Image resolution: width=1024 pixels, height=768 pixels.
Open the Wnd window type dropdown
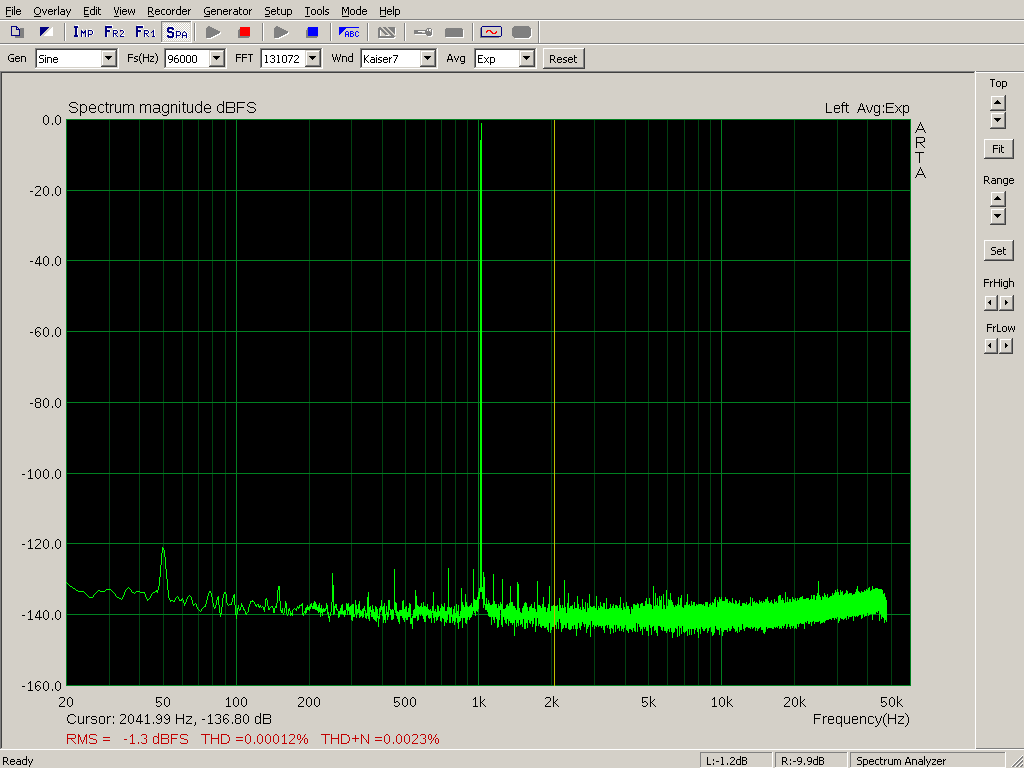pos(428,59)
